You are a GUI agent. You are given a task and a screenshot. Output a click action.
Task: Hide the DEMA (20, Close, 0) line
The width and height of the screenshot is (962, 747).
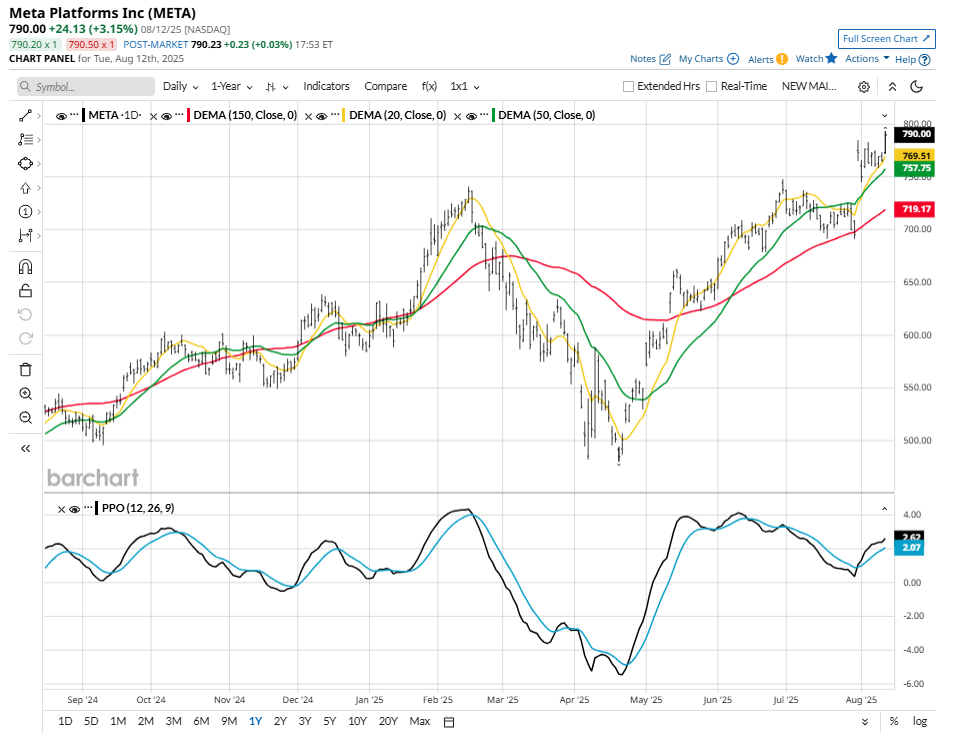(x=321, y=116)
